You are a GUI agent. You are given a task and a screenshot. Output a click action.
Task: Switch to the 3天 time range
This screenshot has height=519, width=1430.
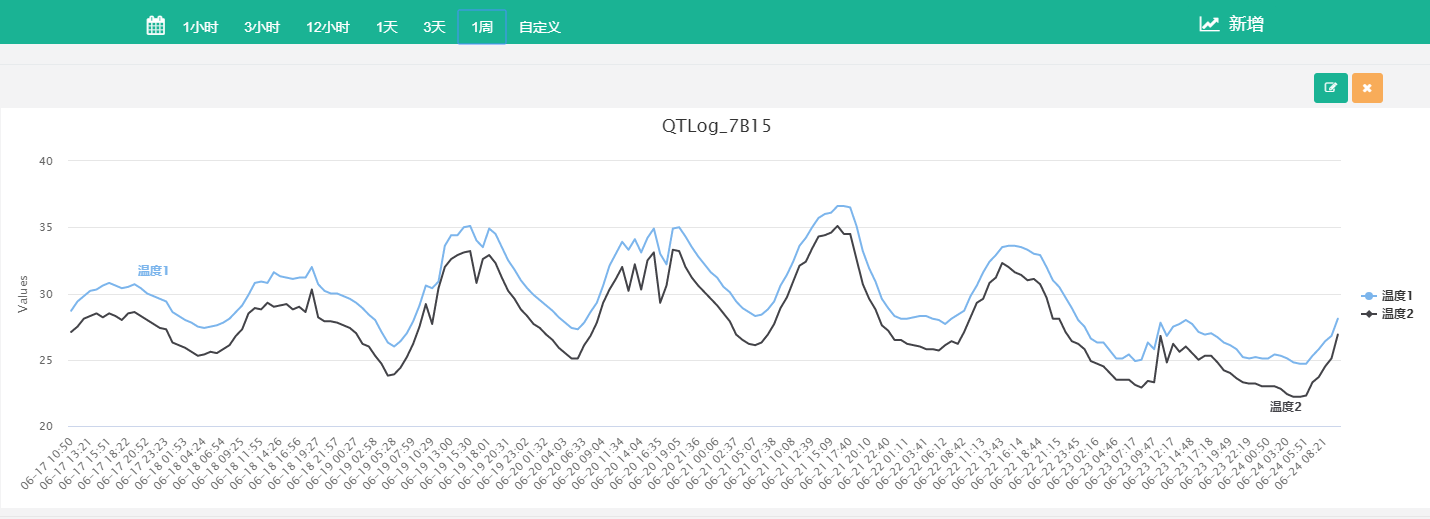pyautogui.click(x=434, y=27)
